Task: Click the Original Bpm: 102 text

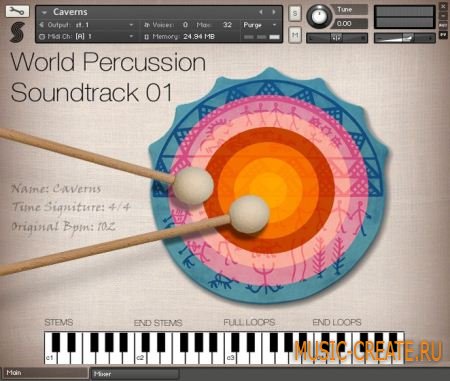Action: (x=63, y=227)
